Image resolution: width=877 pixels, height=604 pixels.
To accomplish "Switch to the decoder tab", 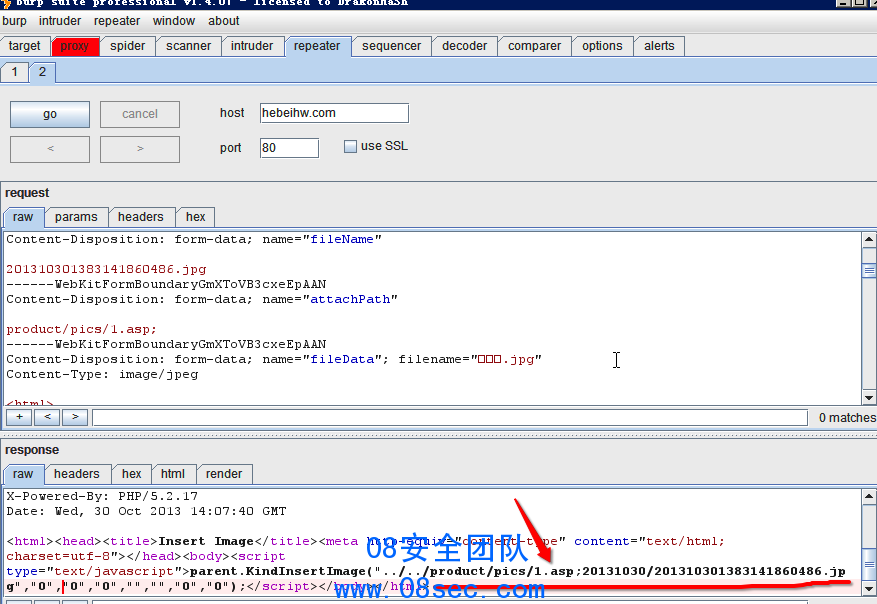I will [x=464, y=46].
